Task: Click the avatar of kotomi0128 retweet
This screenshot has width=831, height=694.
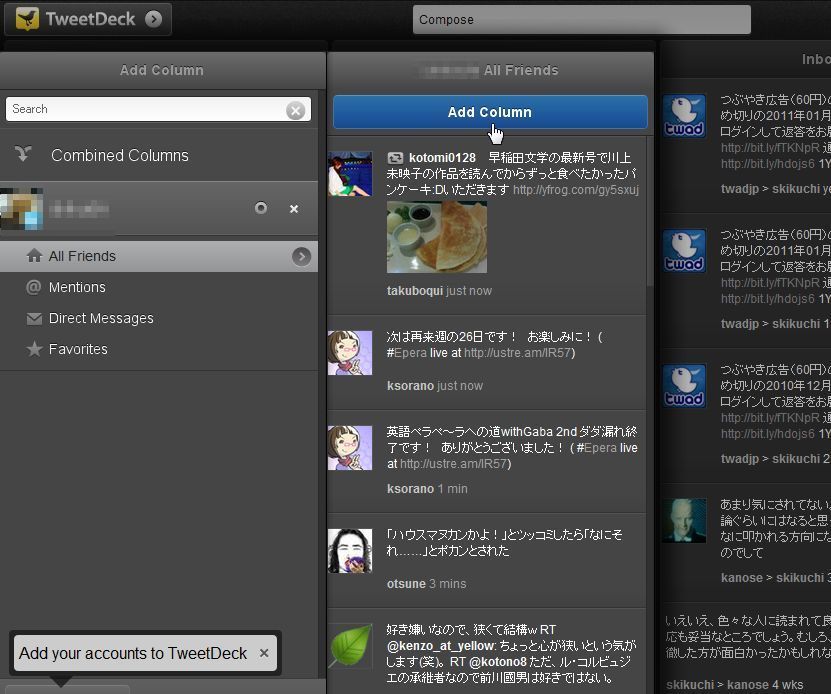Action: [350, 174]
